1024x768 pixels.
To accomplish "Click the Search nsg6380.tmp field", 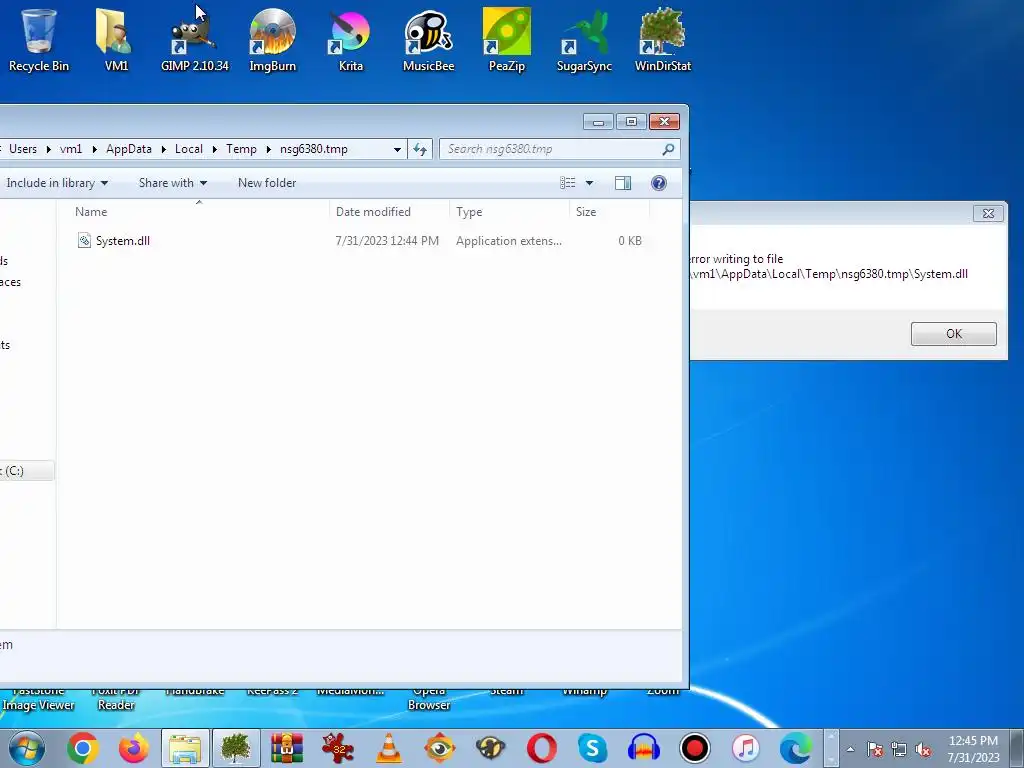I will [x=560, y=149].
